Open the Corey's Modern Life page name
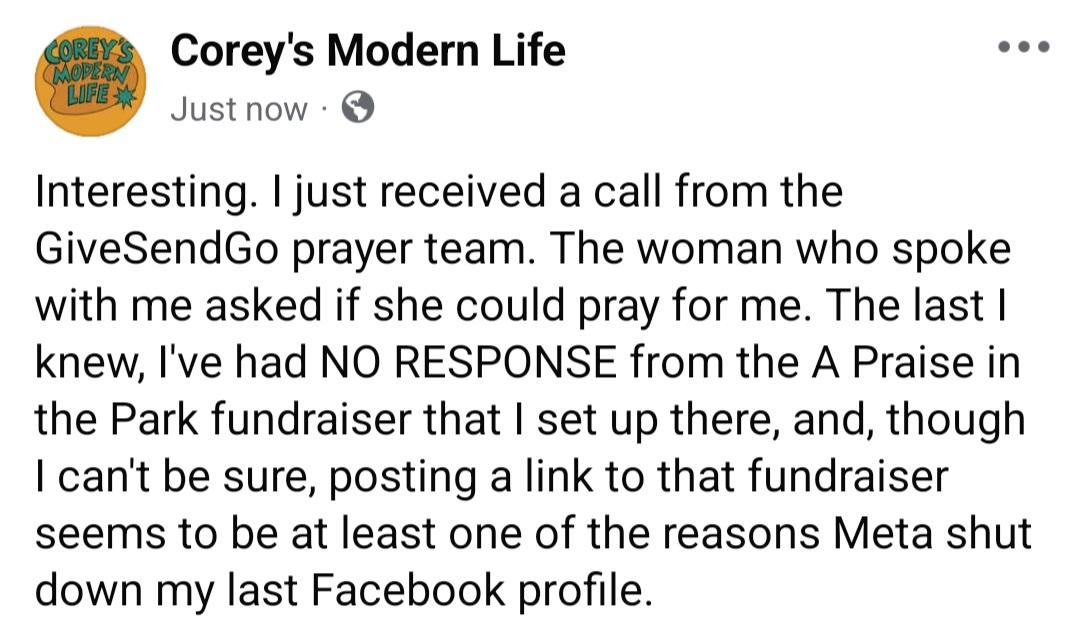 [x=368, y=52]
